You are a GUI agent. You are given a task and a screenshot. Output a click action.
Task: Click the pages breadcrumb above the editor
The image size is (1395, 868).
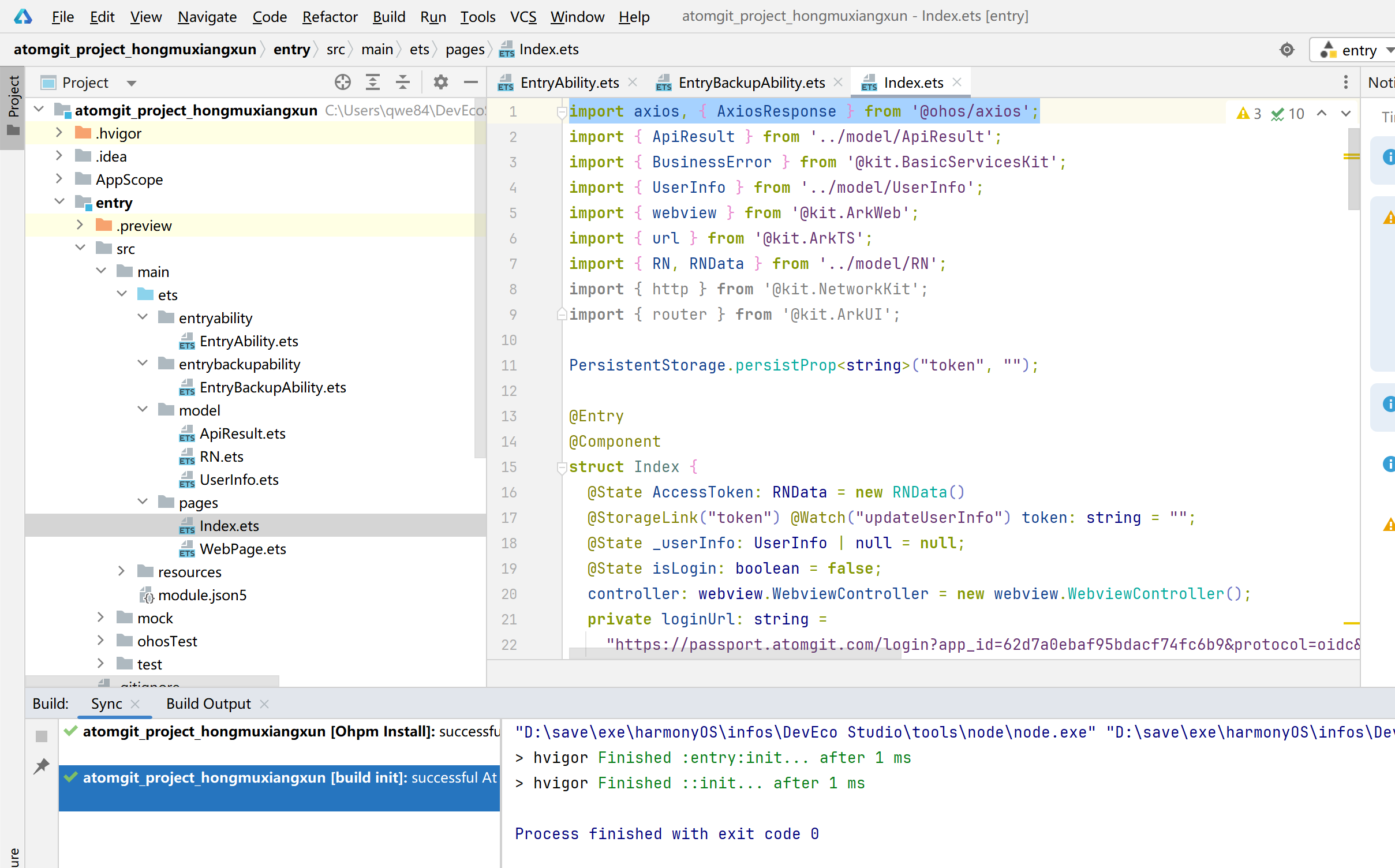pyautogui.click(x=465, y=50)
